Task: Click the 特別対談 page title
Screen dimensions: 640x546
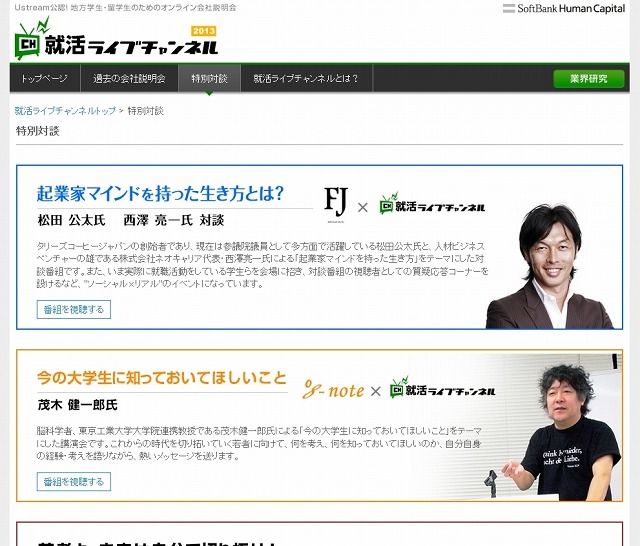Action: click(38, 131)
